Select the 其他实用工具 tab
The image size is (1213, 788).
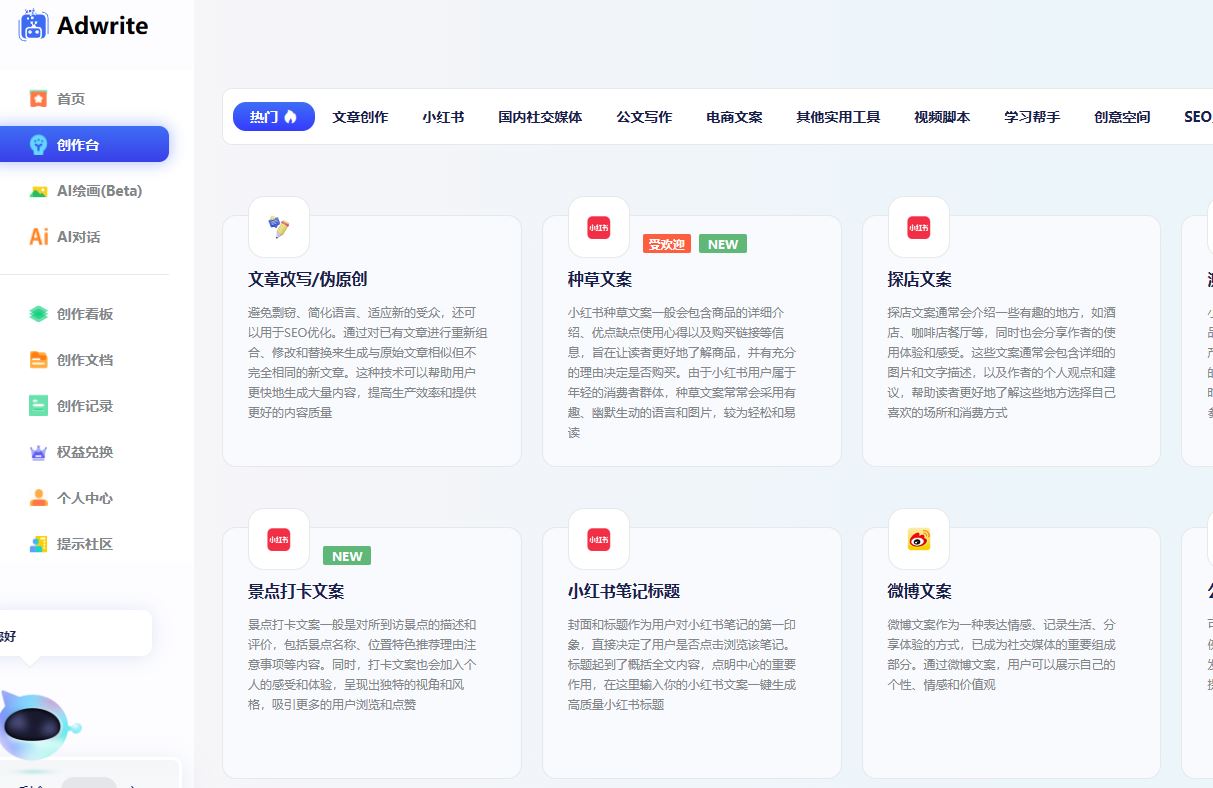coord(838,117)
